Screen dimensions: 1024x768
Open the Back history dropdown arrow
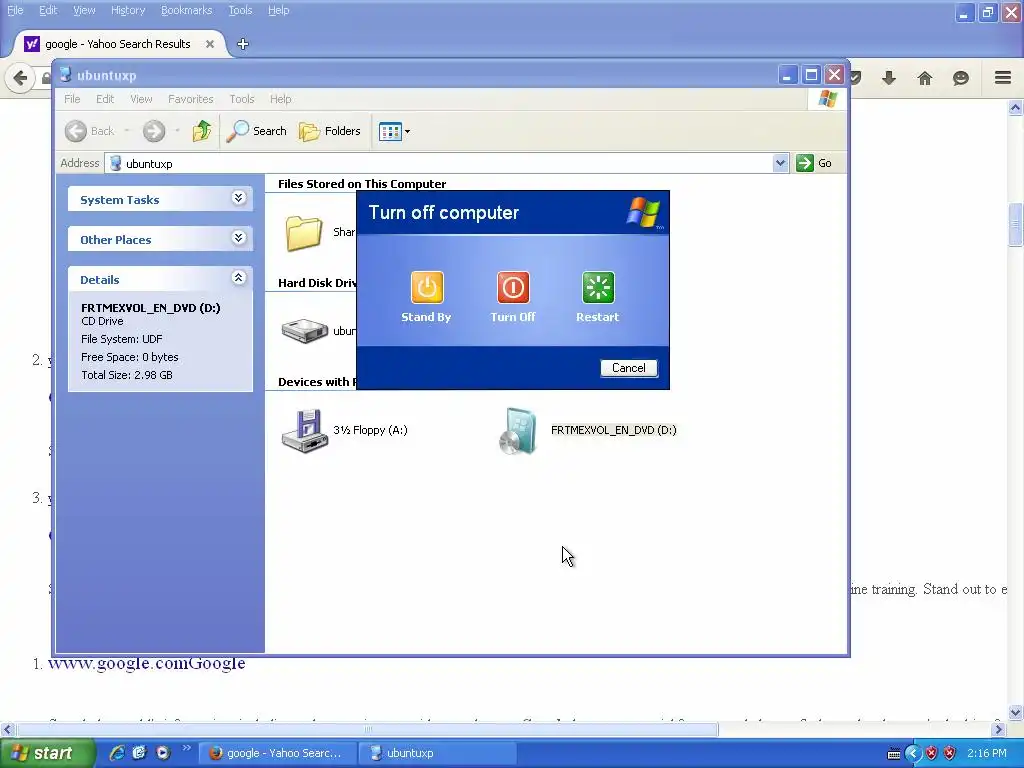click(127, 131)
